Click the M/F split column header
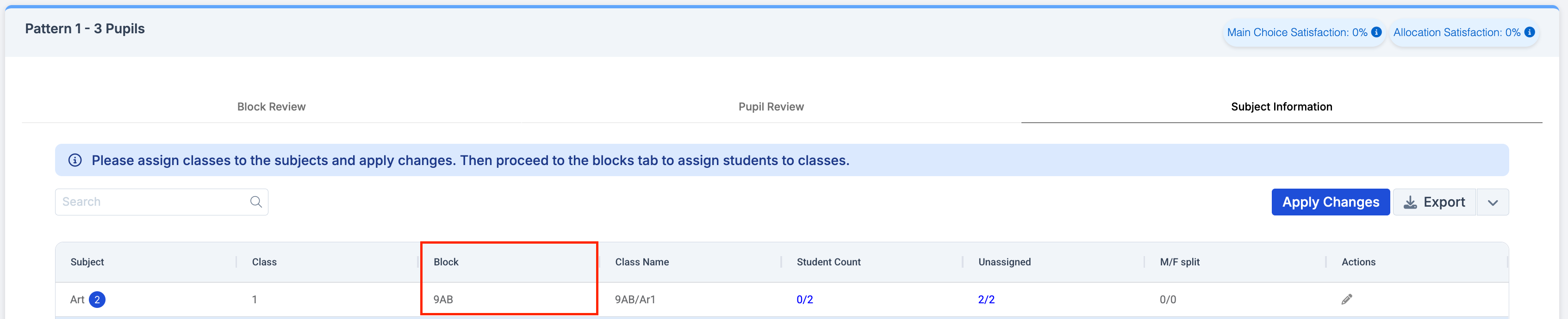This screenshot has width=1568, height=319. [x=1179, y=262]
